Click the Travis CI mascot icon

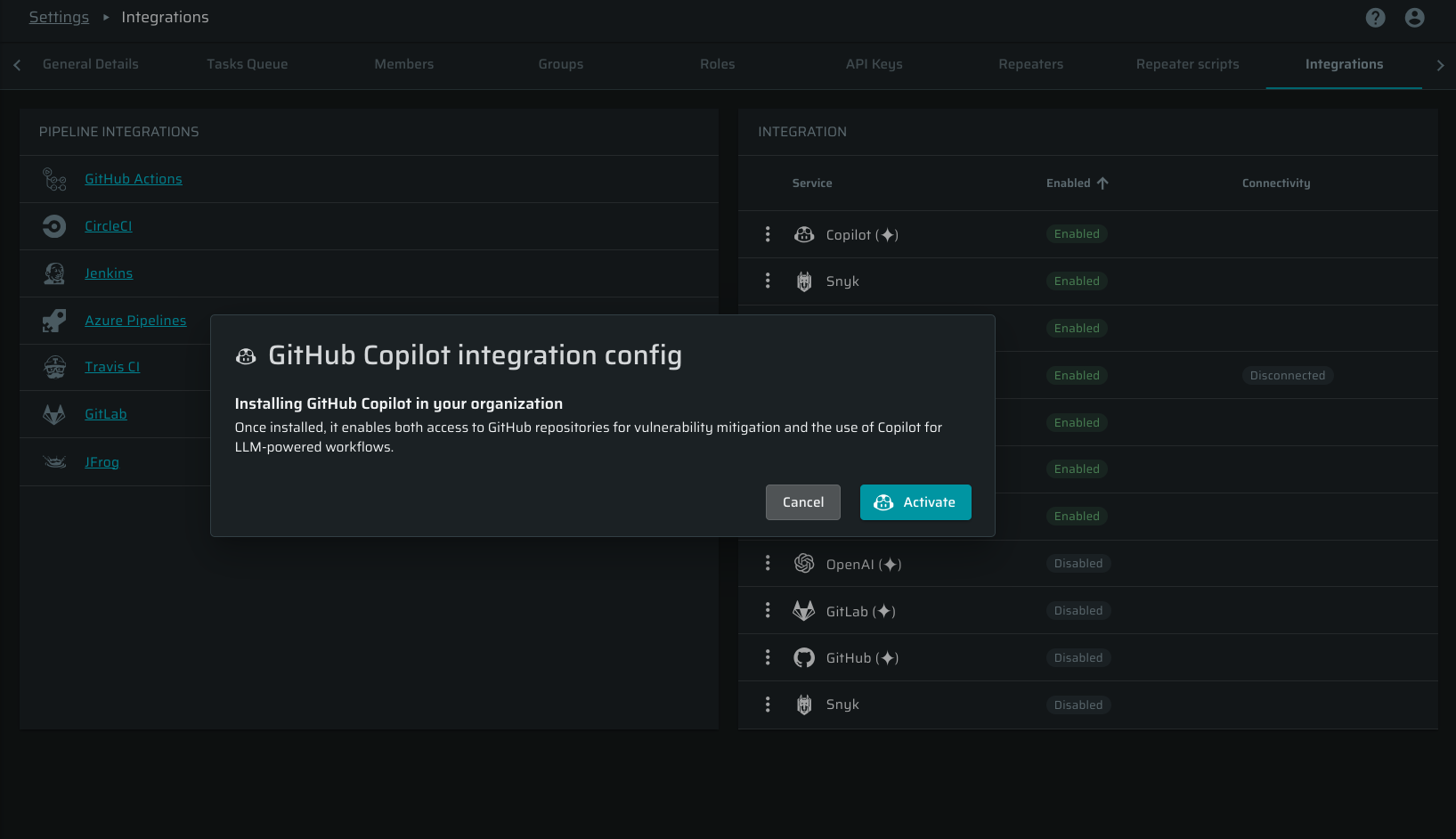tap(54, 367)
